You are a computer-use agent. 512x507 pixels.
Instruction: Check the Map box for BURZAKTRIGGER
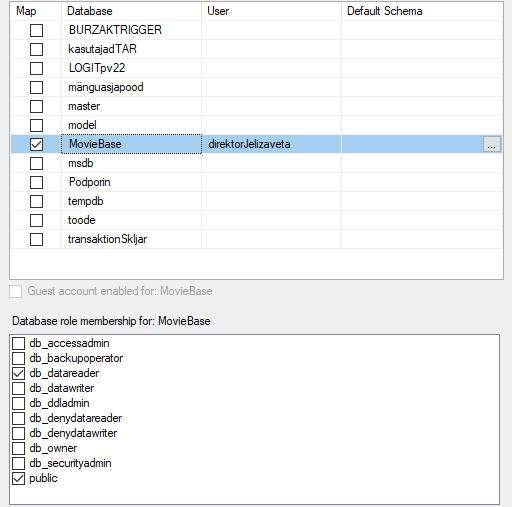tap(36, 30)
